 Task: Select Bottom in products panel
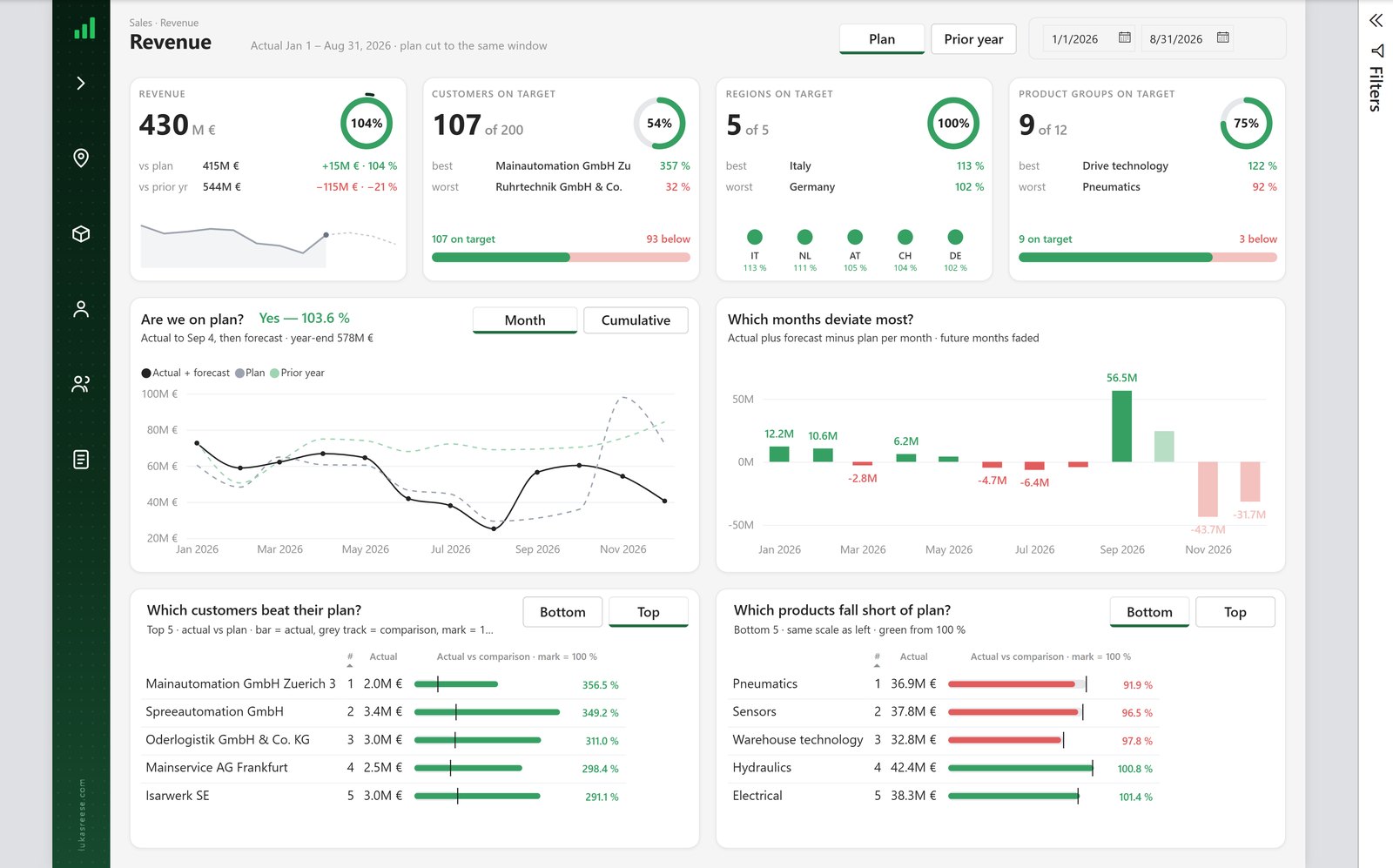pos(1149,612)
